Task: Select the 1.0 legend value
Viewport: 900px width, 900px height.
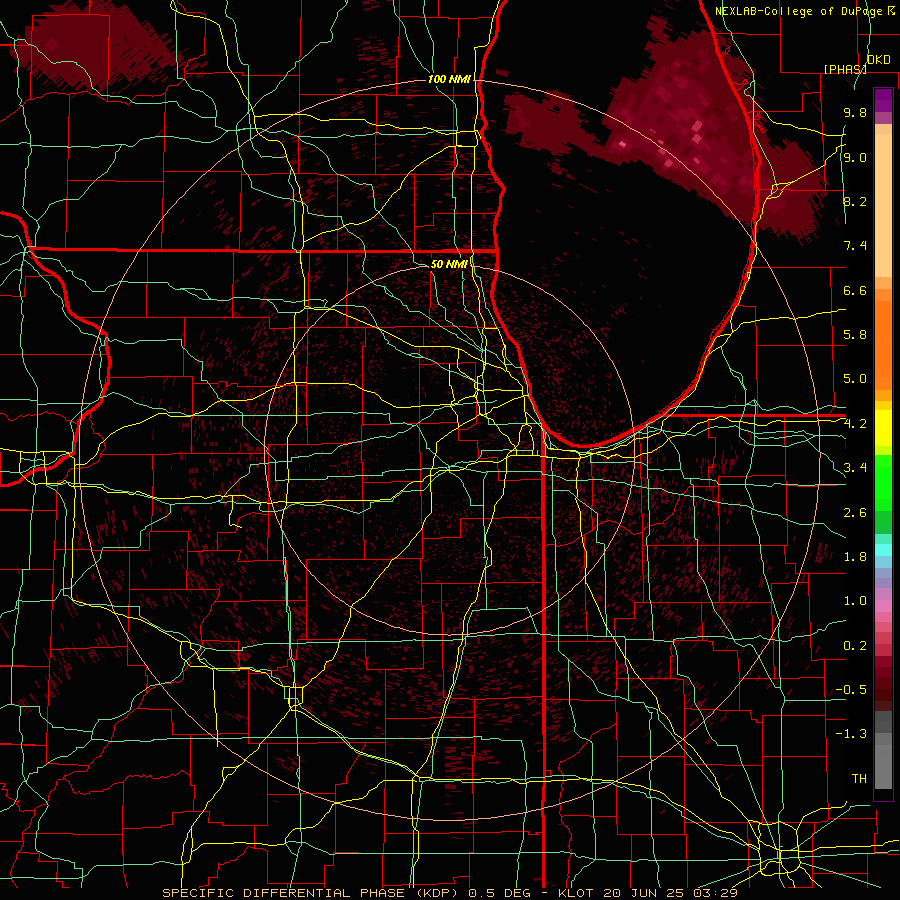Action: (855, 601)
